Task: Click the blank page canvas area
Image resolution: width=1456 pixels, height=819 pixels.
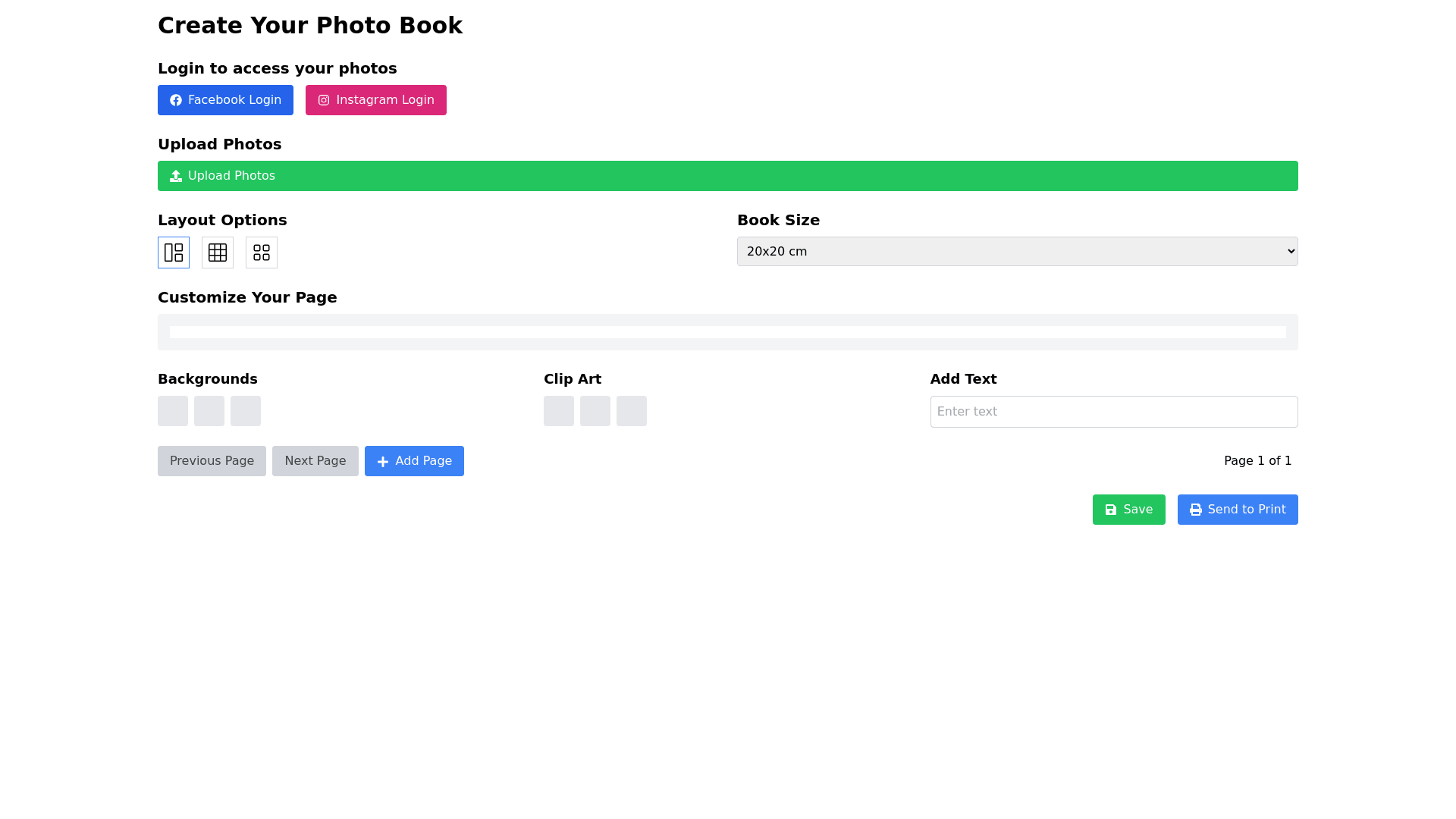Action: (727, 332)
